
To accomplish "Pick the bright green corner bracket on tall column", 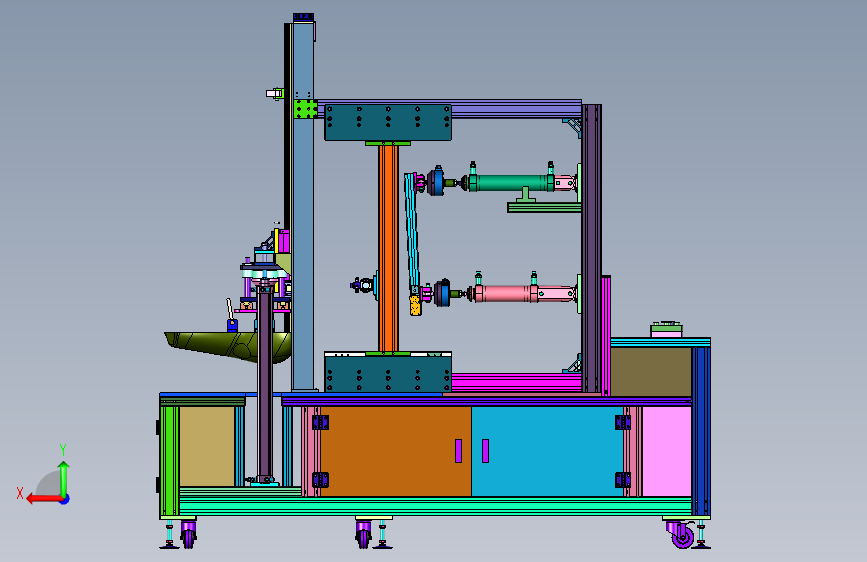I will pyautogui.click(x=305, y=109).
